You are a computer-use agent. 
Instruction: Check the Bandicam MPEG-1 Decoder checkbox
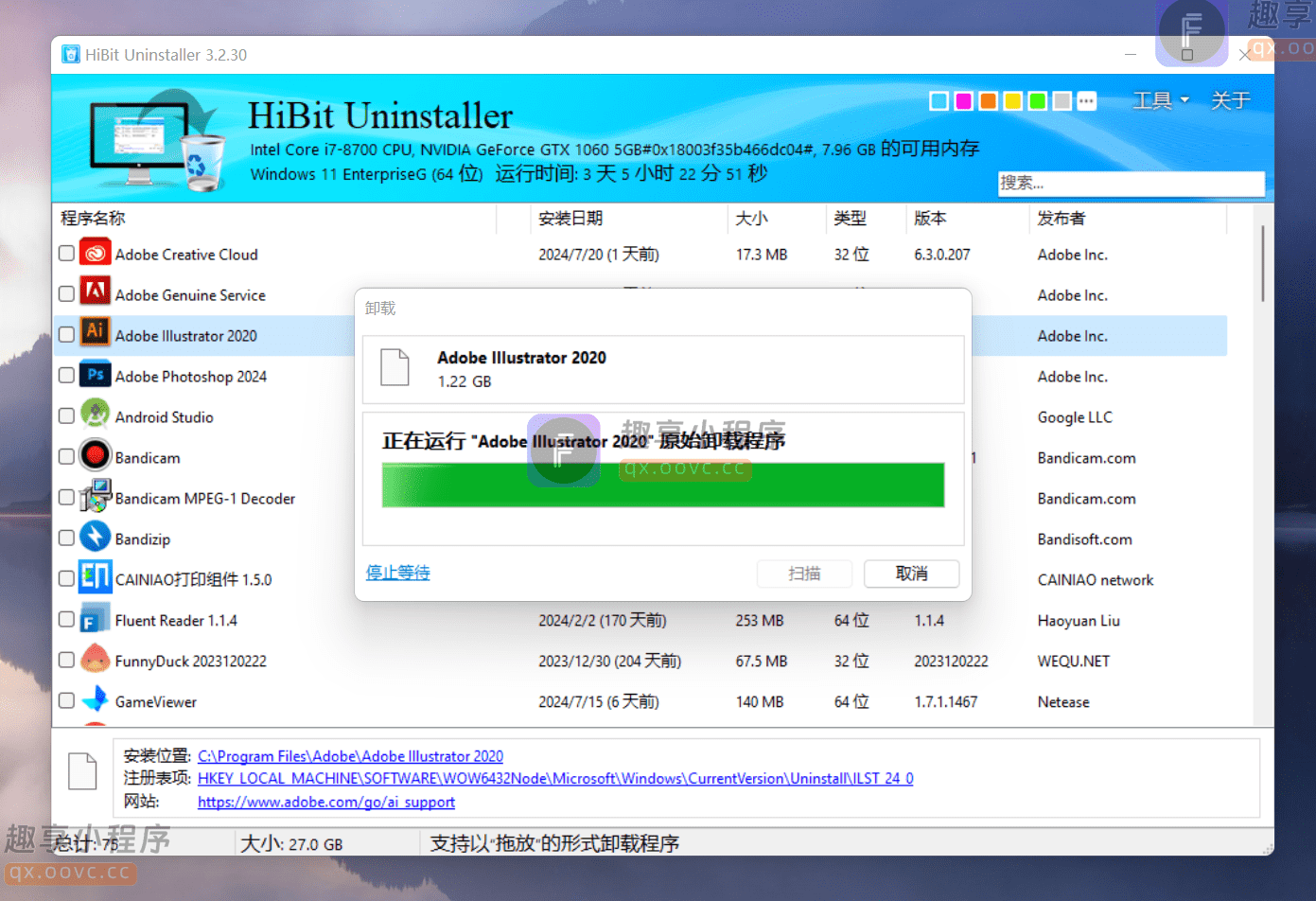tap(66, 497)
